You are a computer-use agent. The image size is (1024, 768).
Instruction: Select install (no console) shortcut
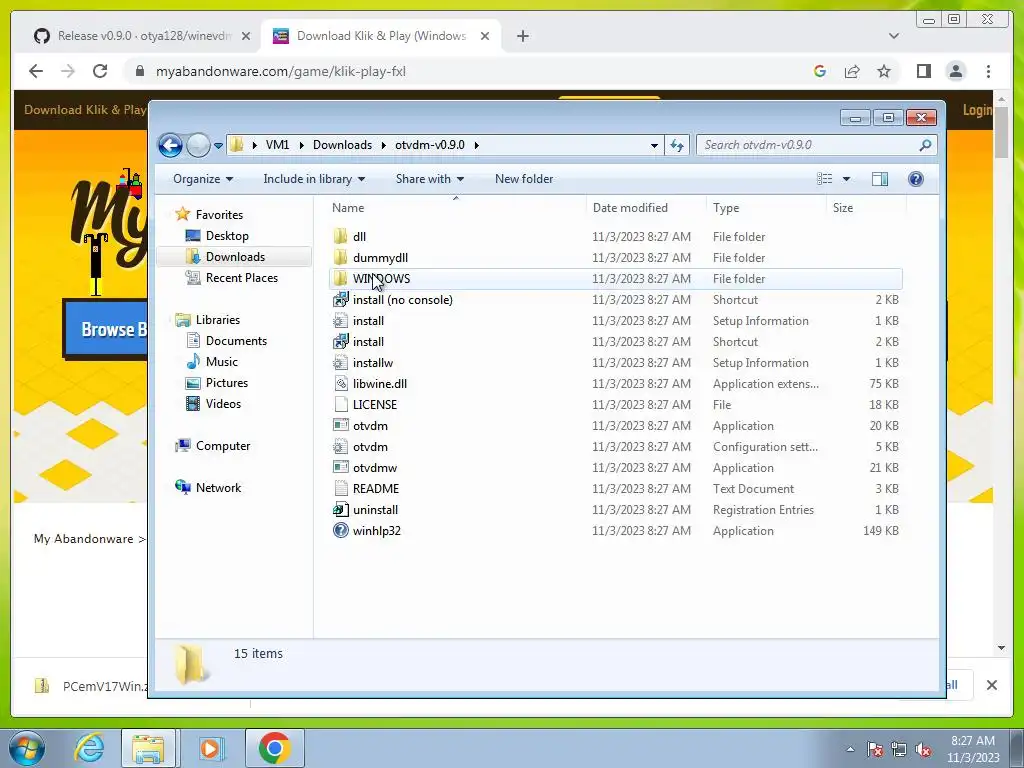[402, 300]
